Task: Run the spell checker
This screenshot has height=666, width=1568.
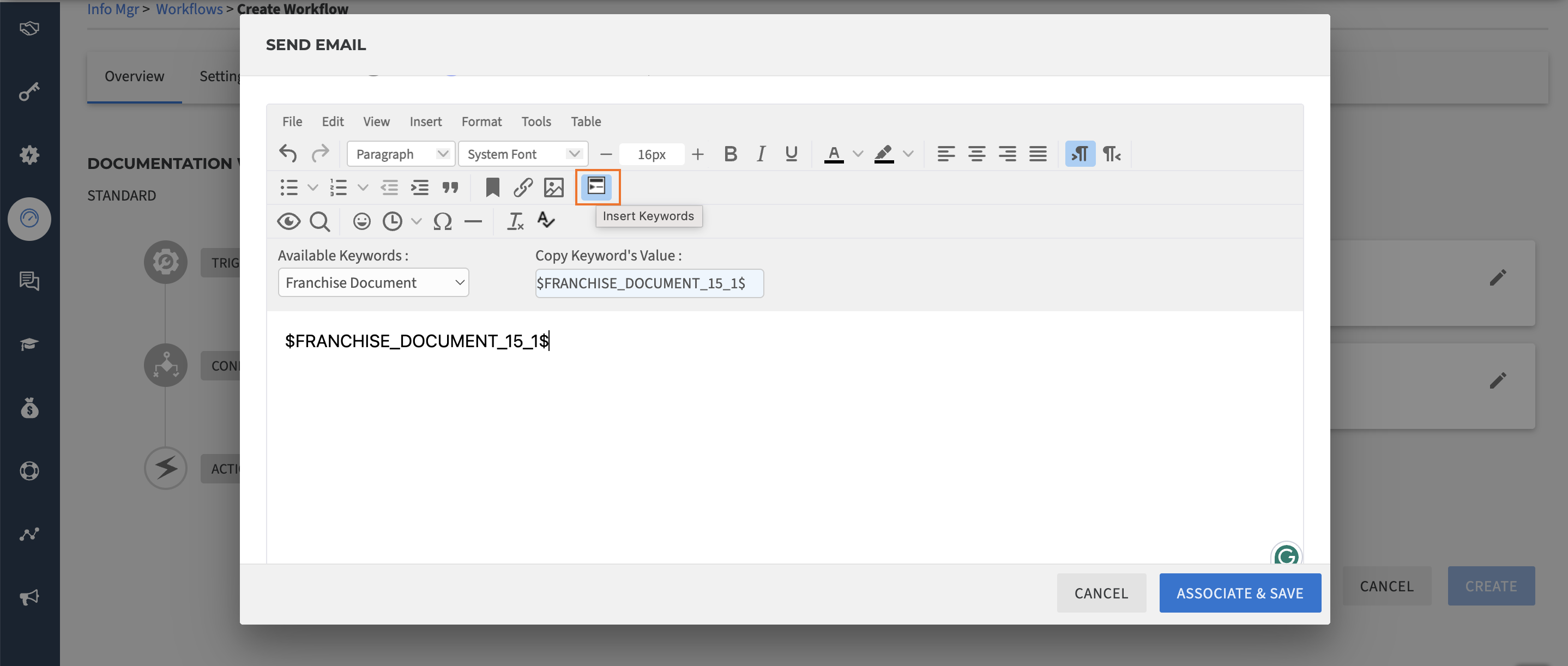Action: pos(546,220)
